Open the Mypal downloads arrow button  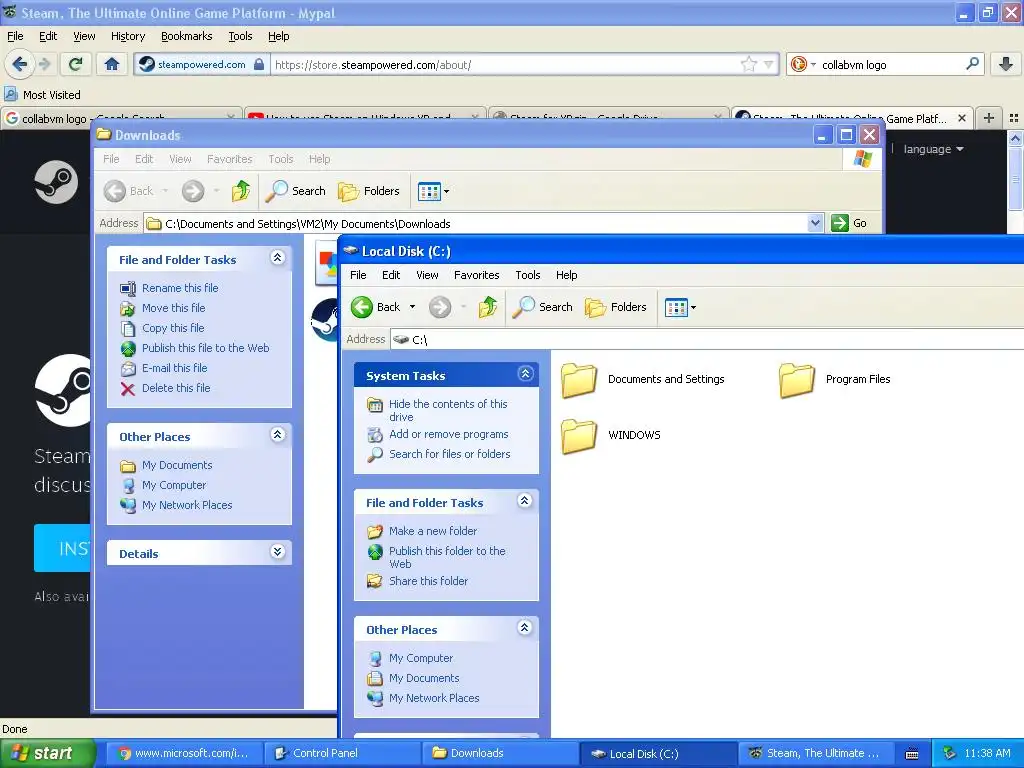1006,64
